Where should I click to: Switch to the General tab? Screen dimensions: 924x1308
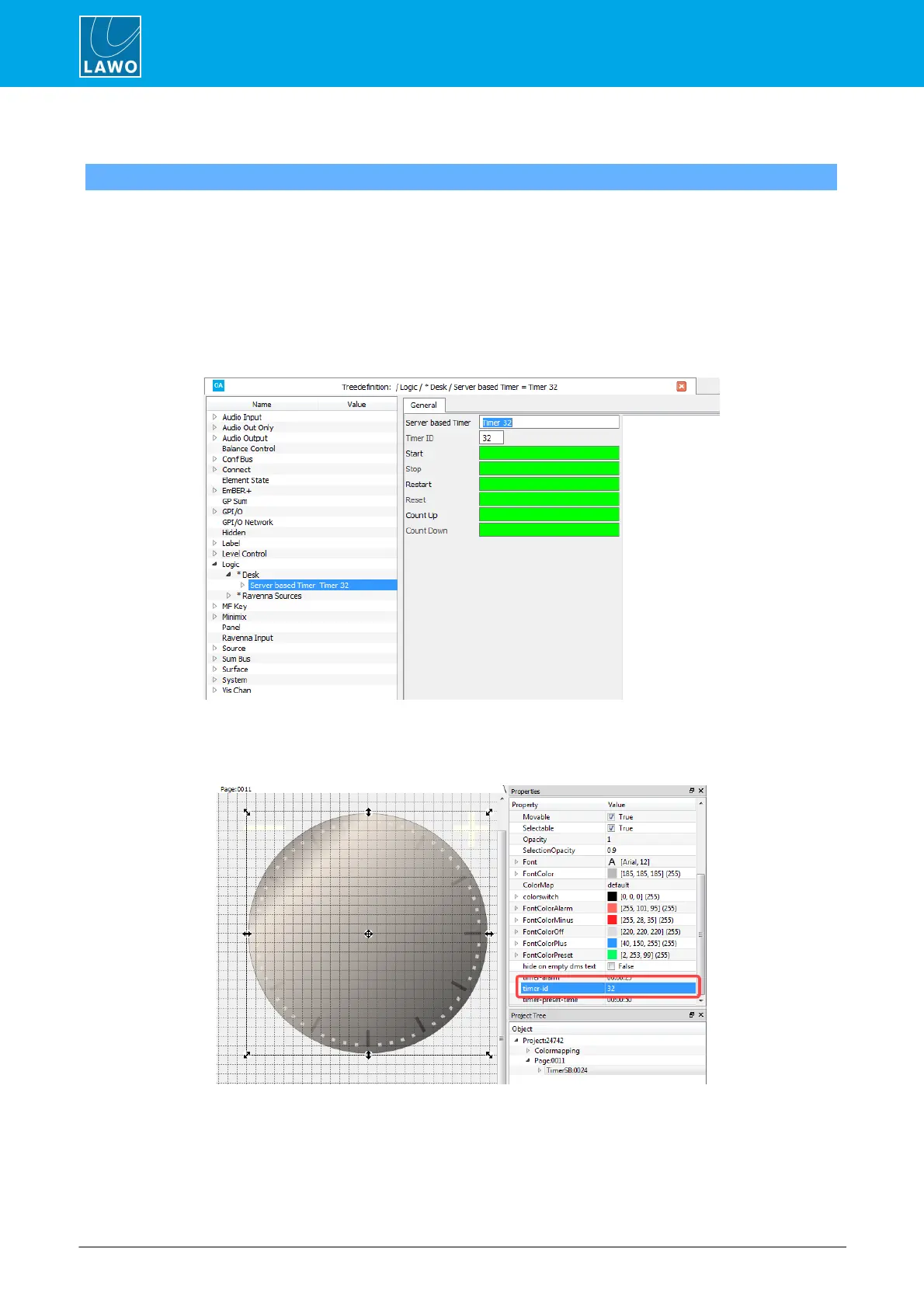click(x=423, y=405)
